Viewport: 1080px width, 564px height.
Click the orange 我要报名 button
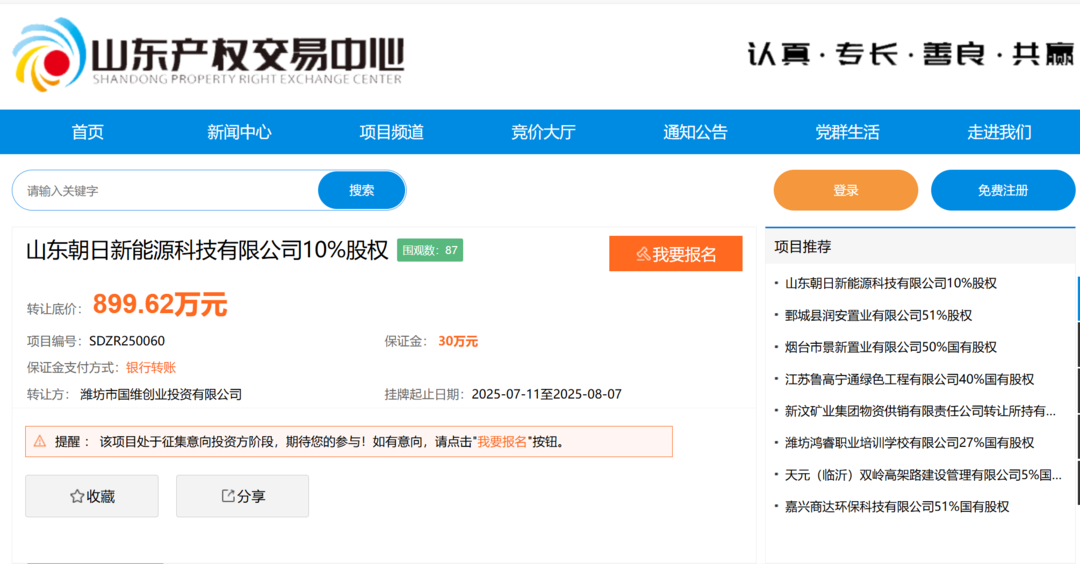(x=676, y=254)
